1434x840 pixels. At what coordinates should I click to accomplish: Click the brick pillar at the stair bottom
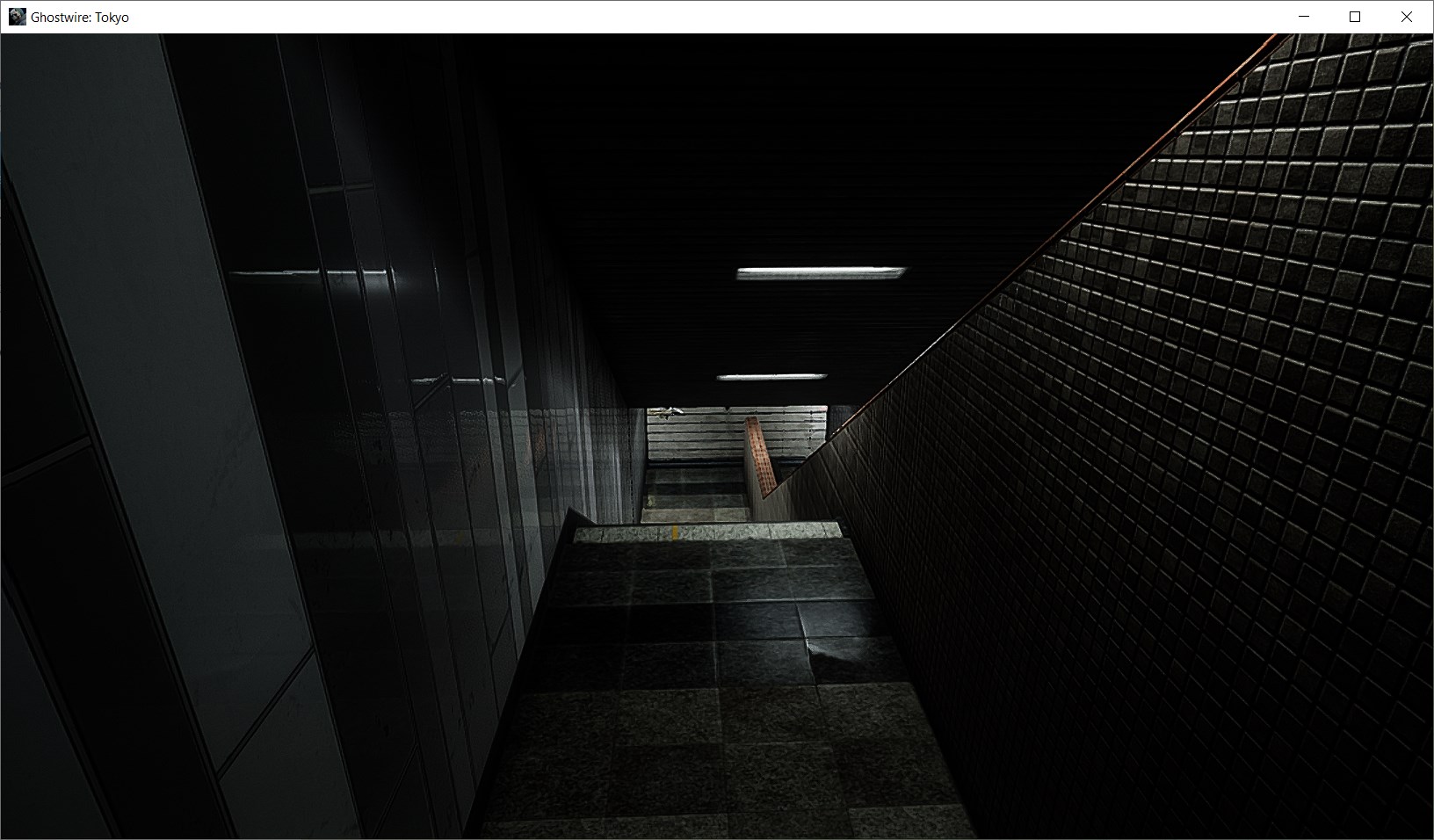[x=759, y=460]
